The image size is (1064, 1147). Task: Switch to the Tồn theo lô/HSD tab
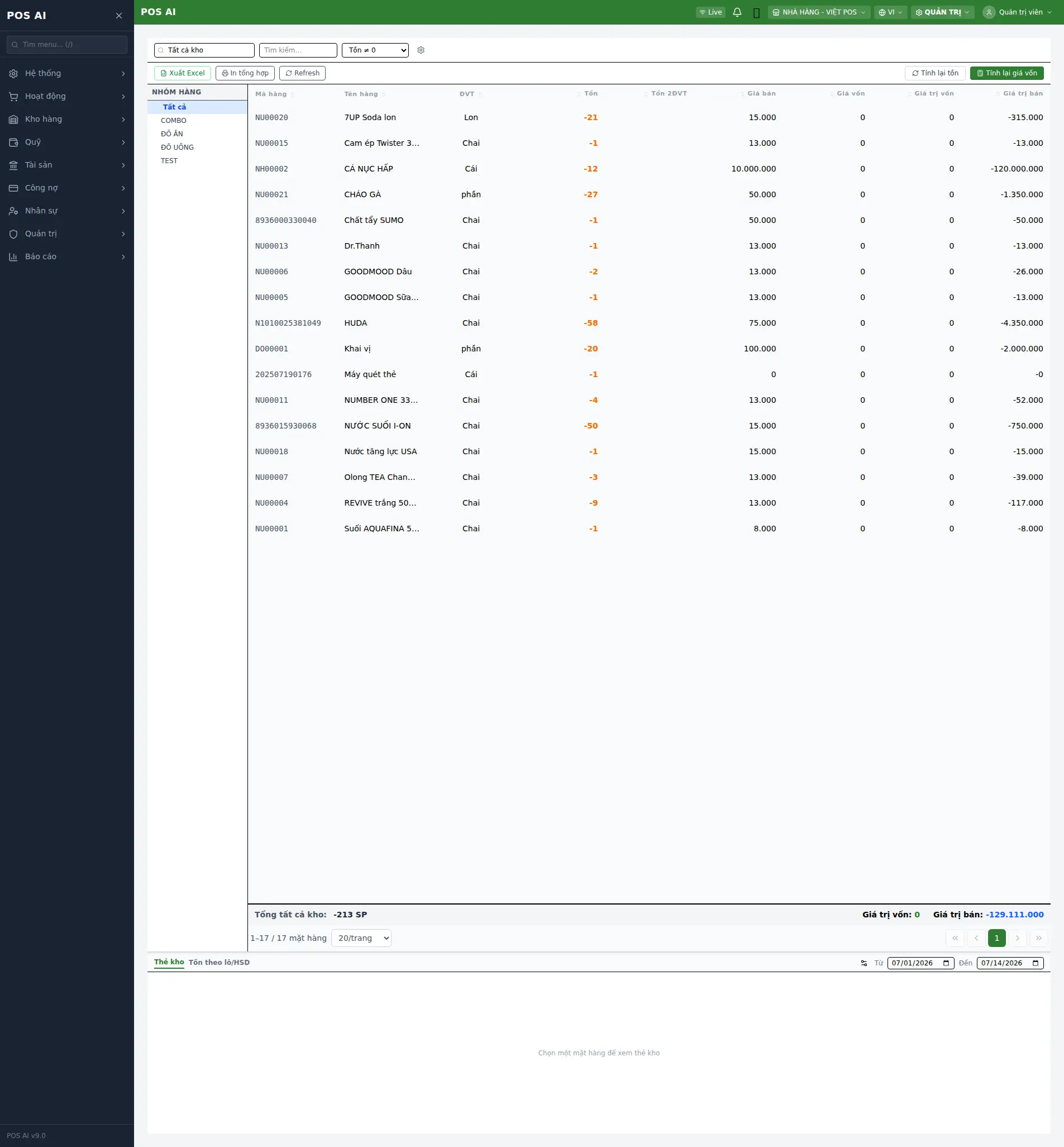[219, 962]
